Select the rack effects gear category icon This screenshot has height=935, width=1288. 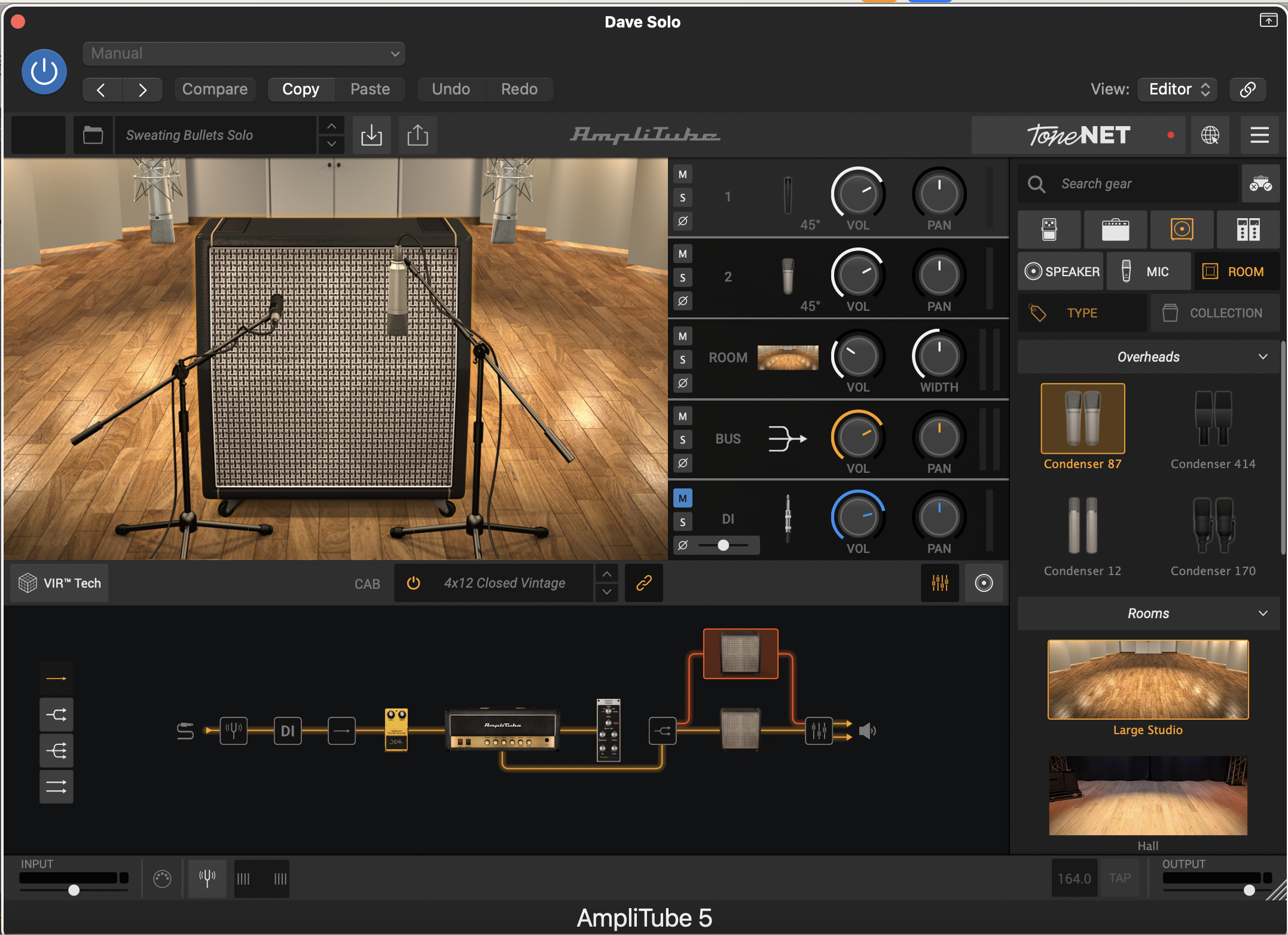click(1248, 230)
